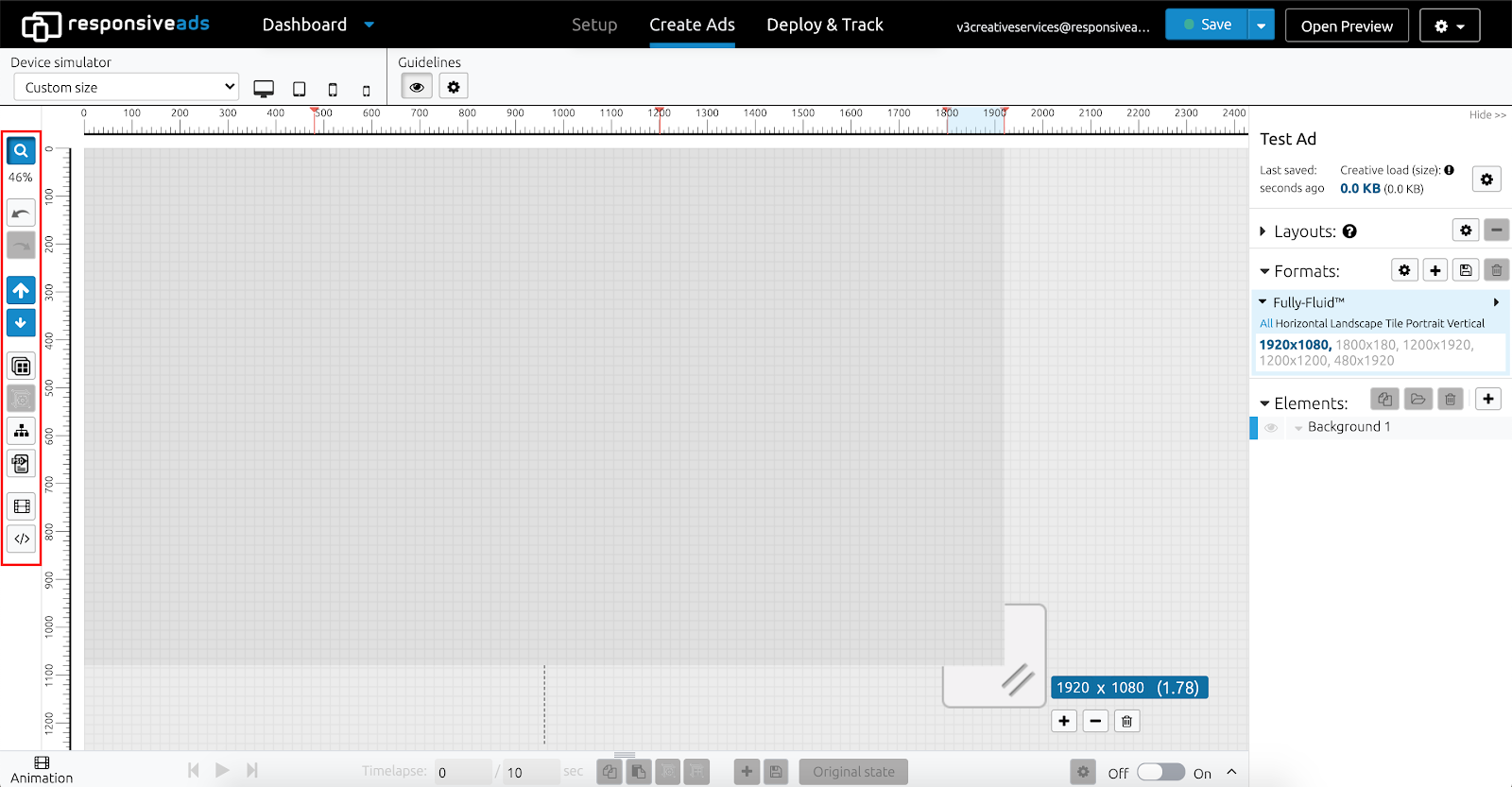1512x787 pixels.
Task: Open Save button dropdown arrow
Action: click(1261, 26)
